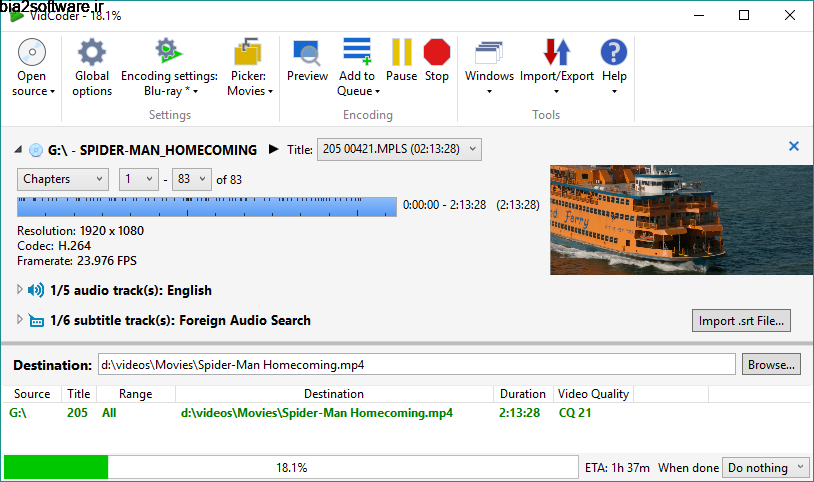This screenshot has height=482, width=814.
Task: Add job to Queue
Action: [x=358, y=68]
